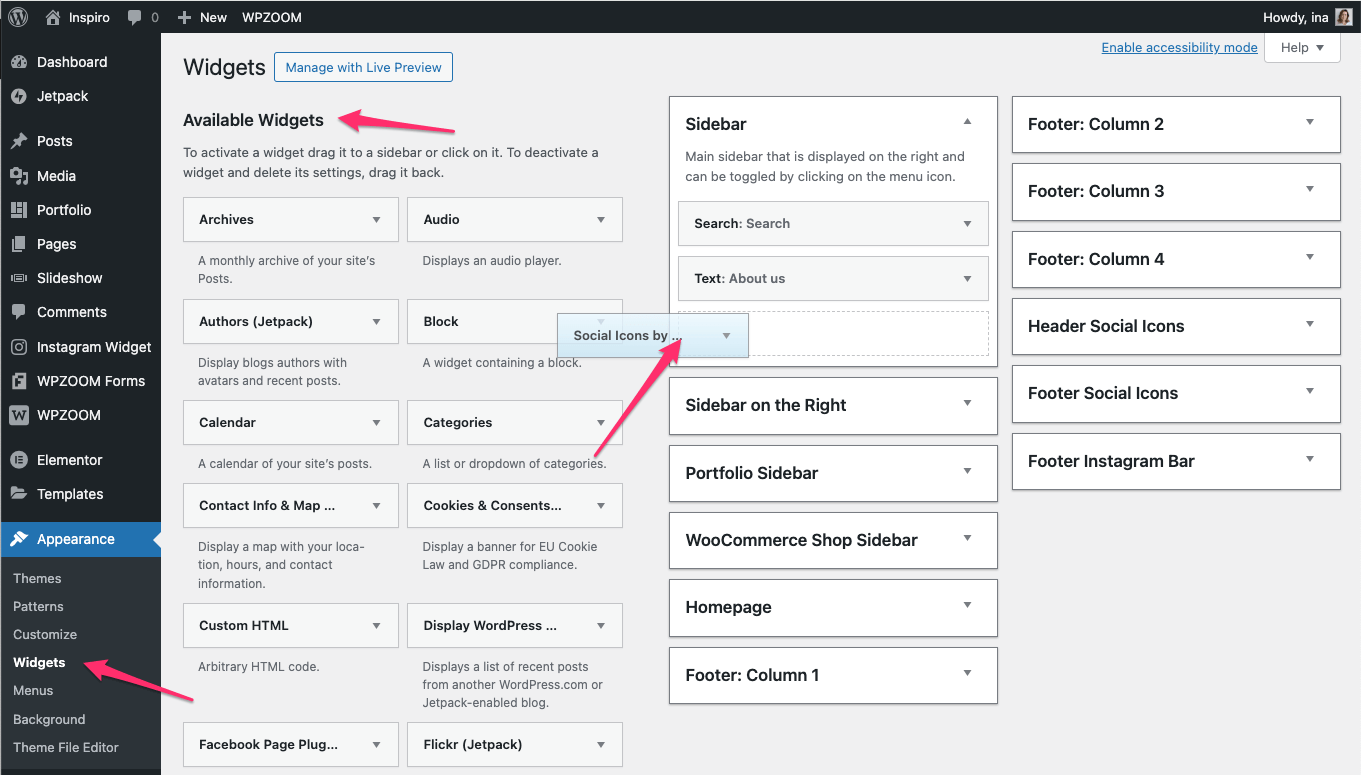The height and width of the screenshot is (775, 1361).
Task: Expand the Search widget in Sidebar
Action: 967,224
